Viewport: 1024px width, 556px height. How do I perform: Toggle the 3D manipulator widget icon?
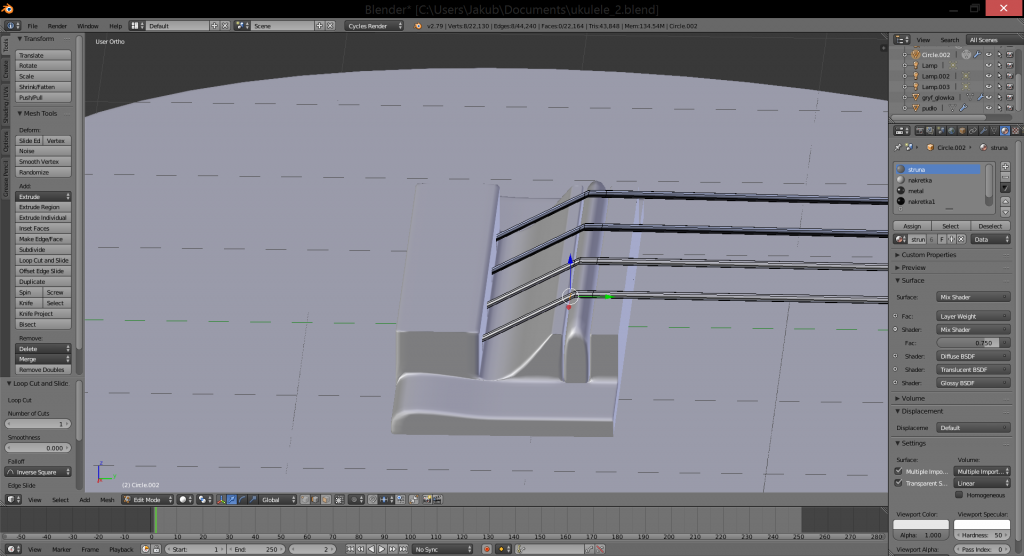(x=221, y=500)
